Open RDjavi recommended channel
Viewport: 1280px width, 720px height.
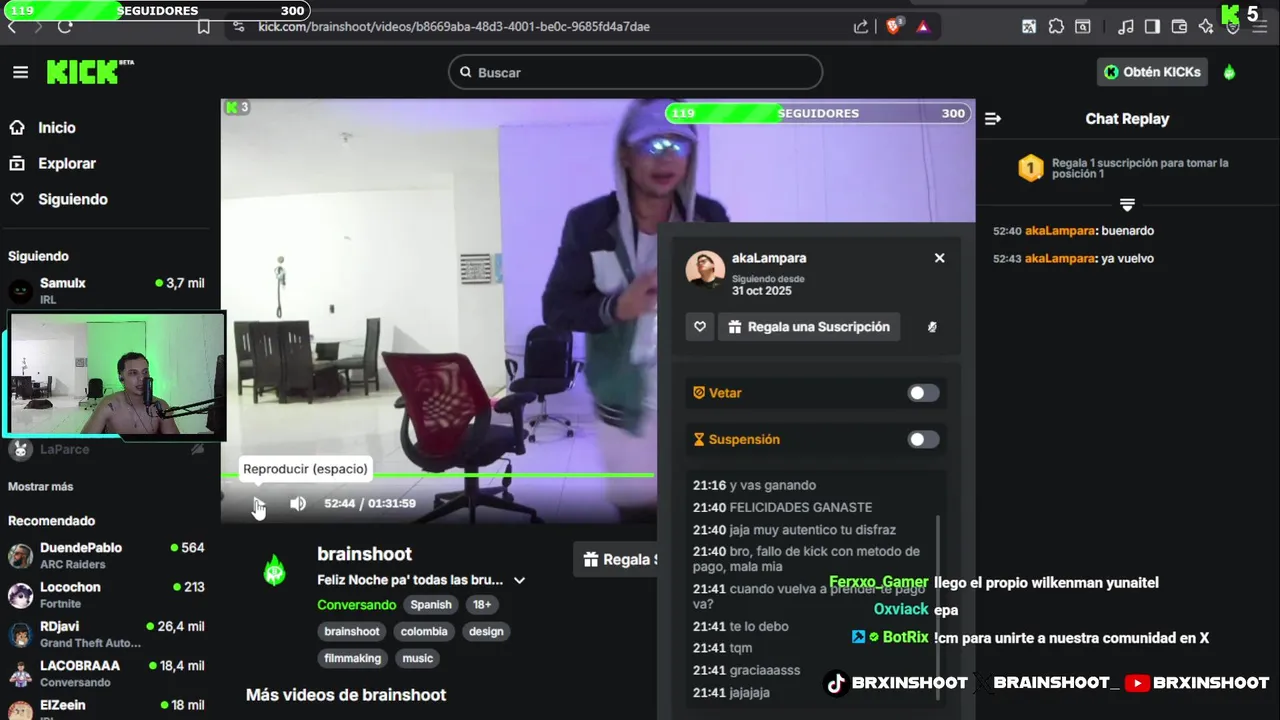(x=107, y=634)
